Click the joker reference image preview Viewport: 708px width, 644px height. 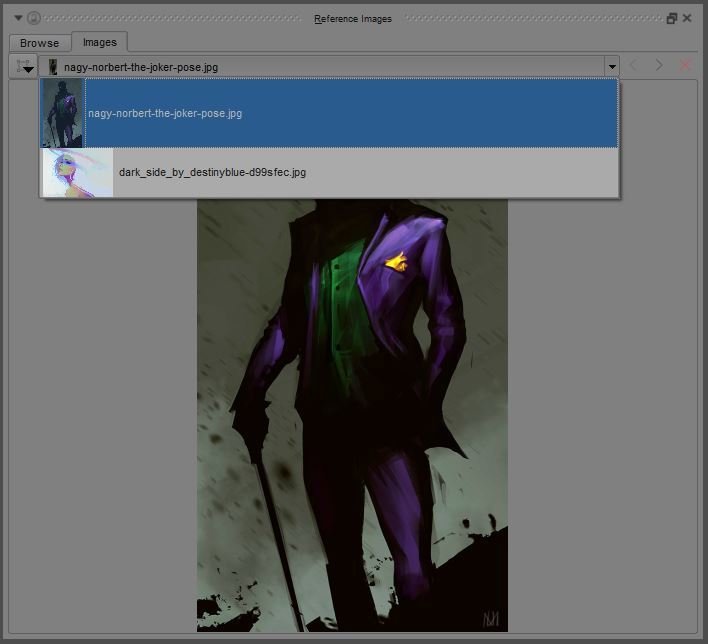click(352, 415)
